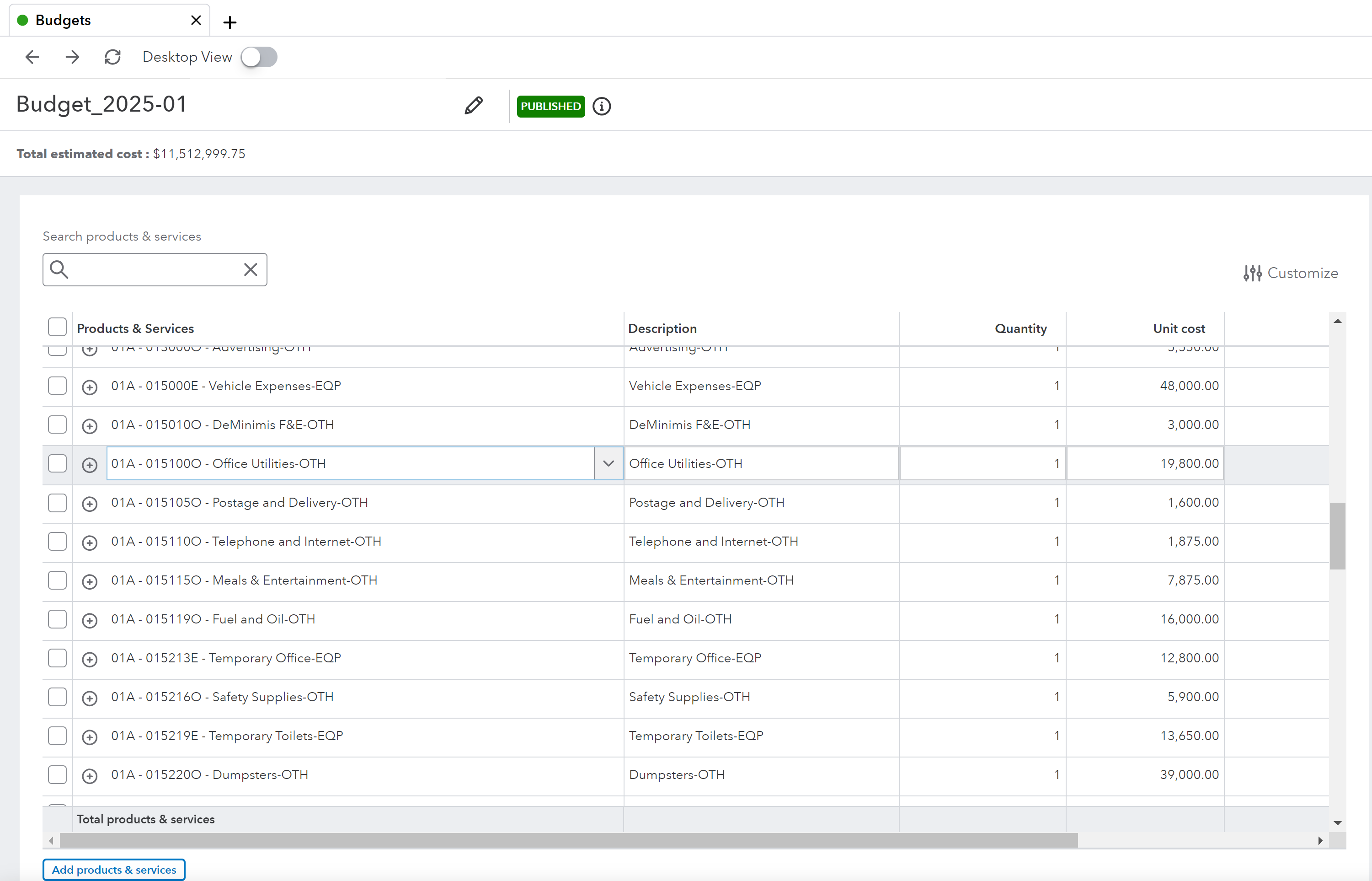This screenshot has height=881, width=1372.
Task: Expand Safety Supplies-OTH row plus icon
Action: point(90,698)
